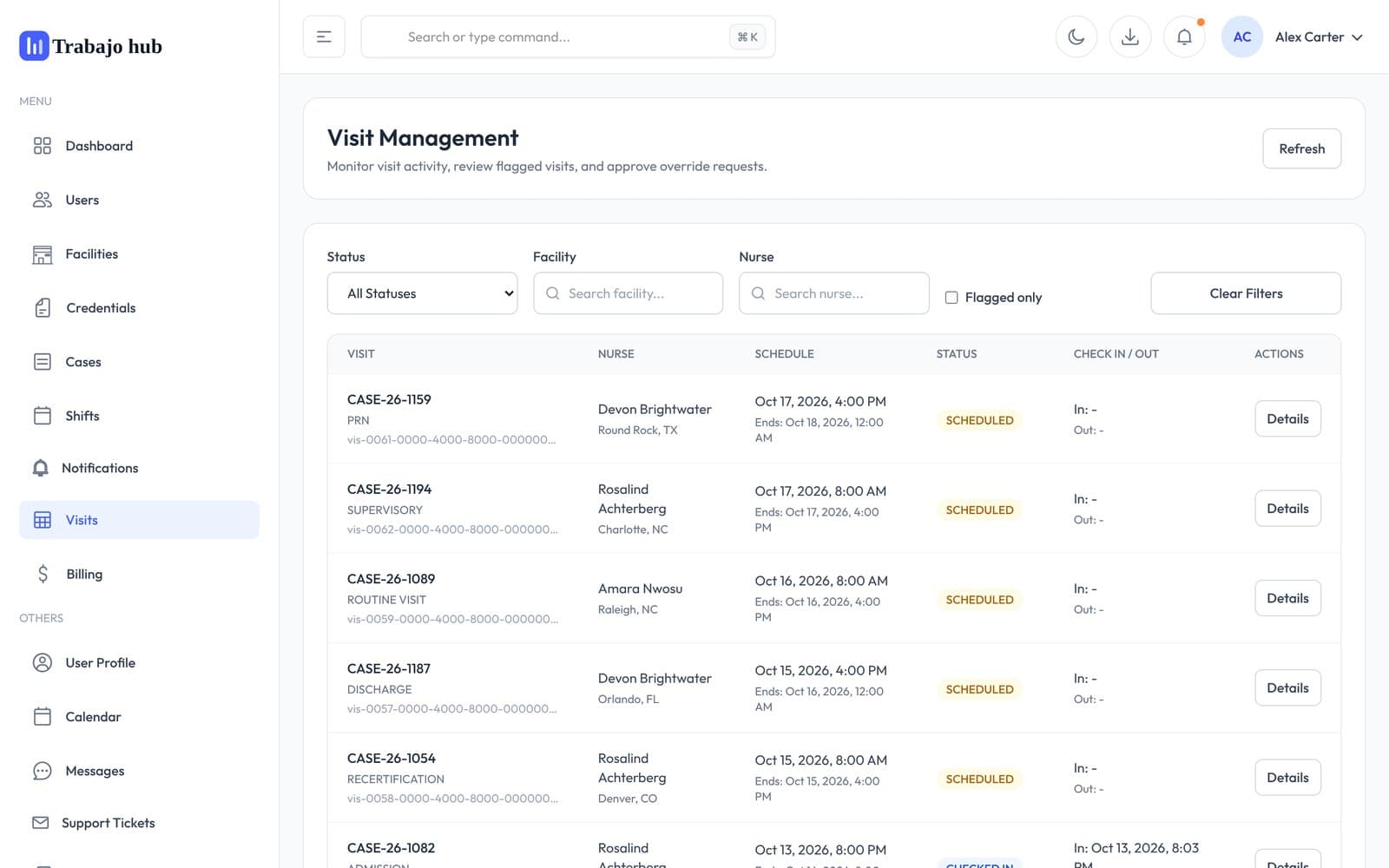Open the notifications bell in header
1389x868 pixels.
pos(1184,36)
